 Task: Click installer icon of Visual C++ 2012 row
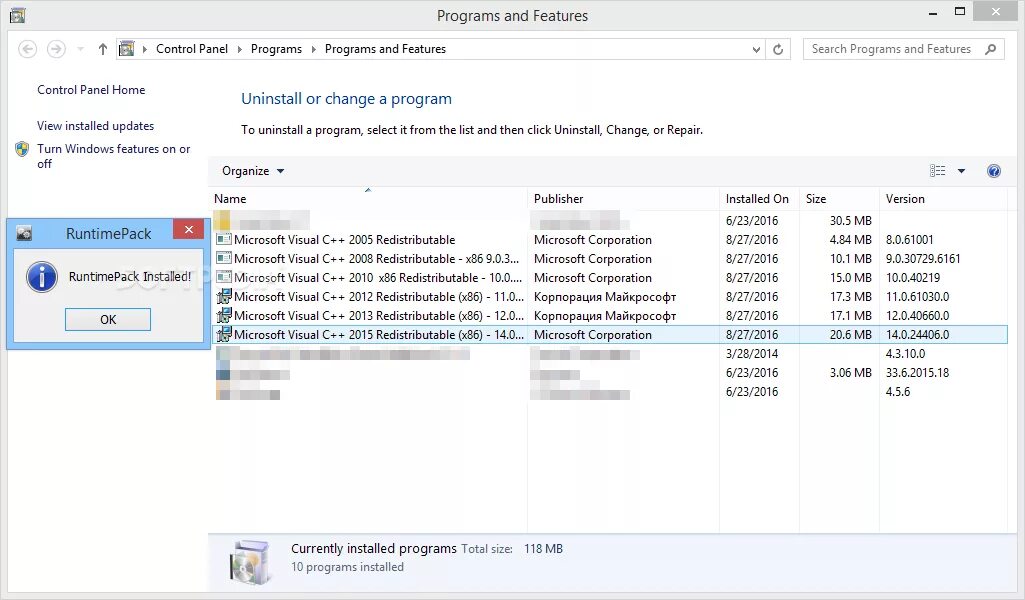[x=224, y=297]
